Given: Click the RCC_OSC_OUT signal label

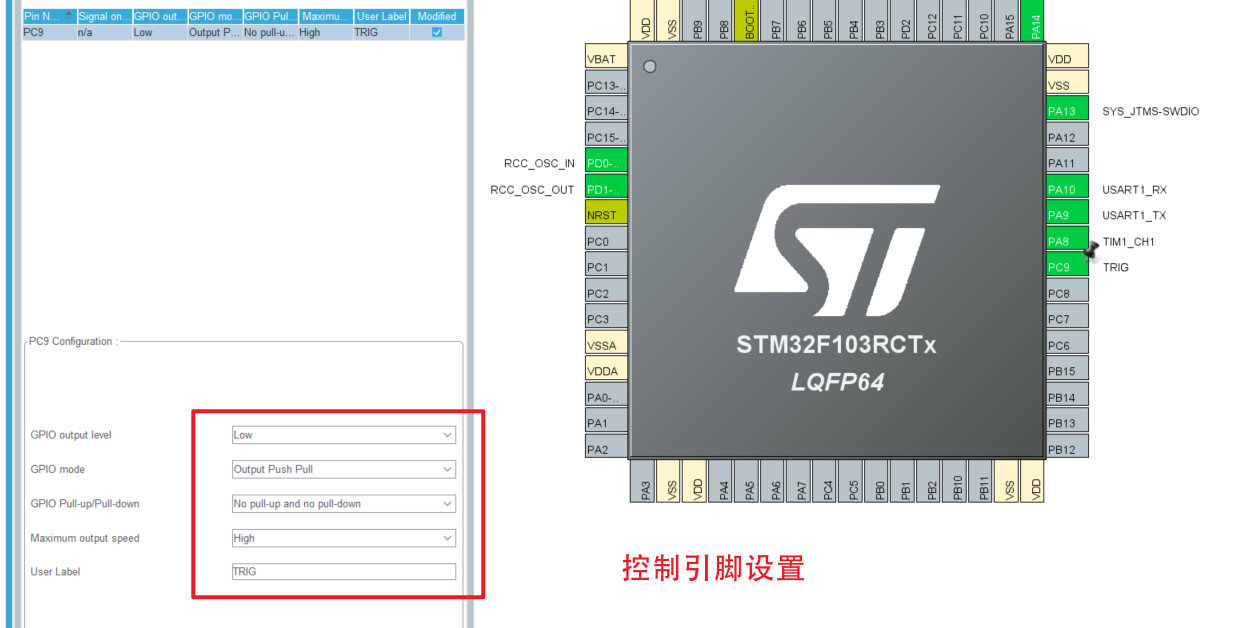Looking at the screenshot, I should click(532, 189).
